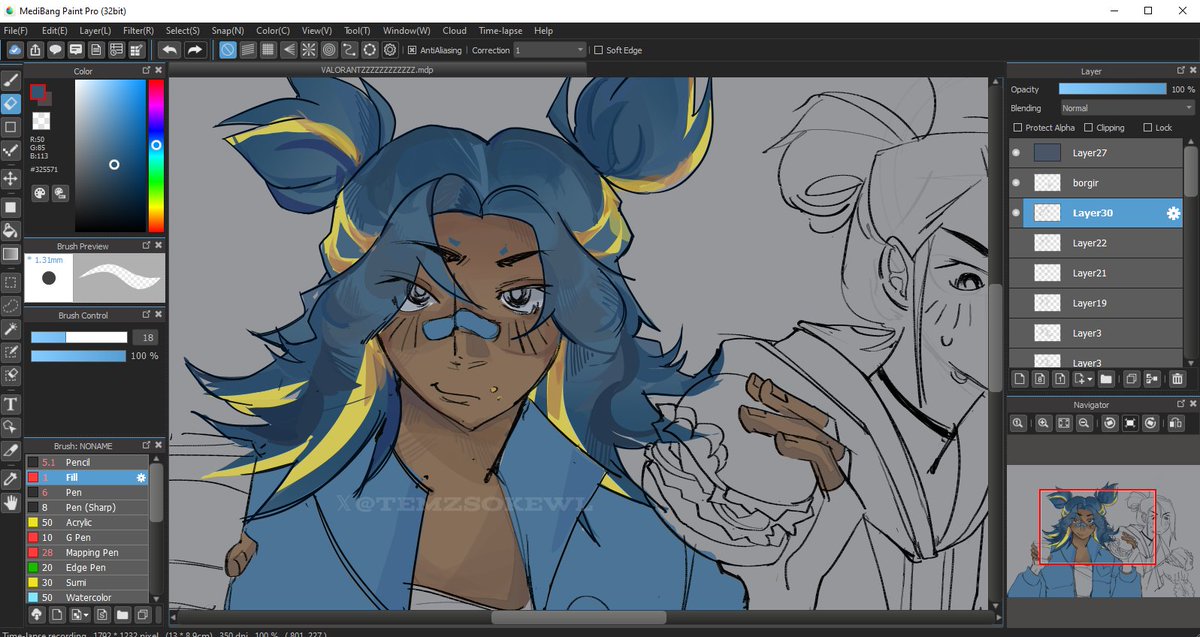The height and width of the screenshot is (637, 1200).
Task: Select the Hand pan tool
Action: click(11, 503)
